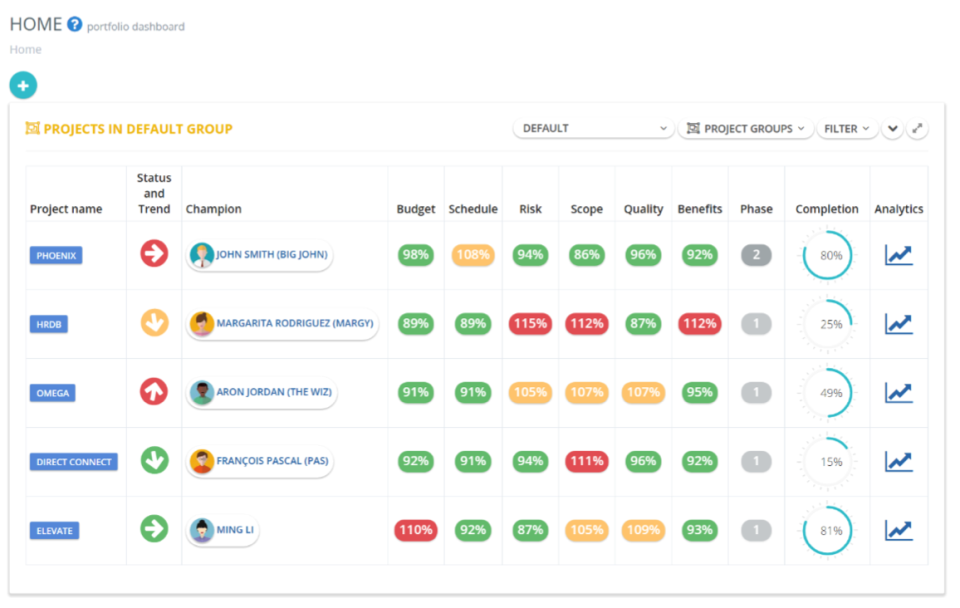Image resolution: width=960 pixels, height=608 pixels.
Task: Toggle OMEGA's 95% Benefits indicator
Action: pos(699,392)
